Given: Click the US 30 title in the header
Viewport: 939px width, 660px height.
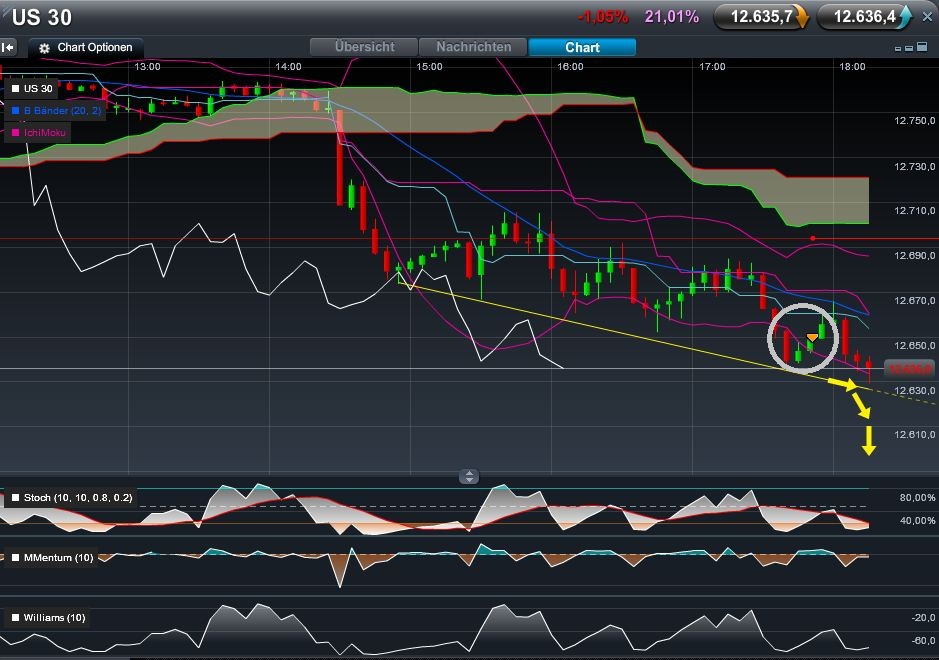Looking at the screenshot, I should tap(42, 17).
